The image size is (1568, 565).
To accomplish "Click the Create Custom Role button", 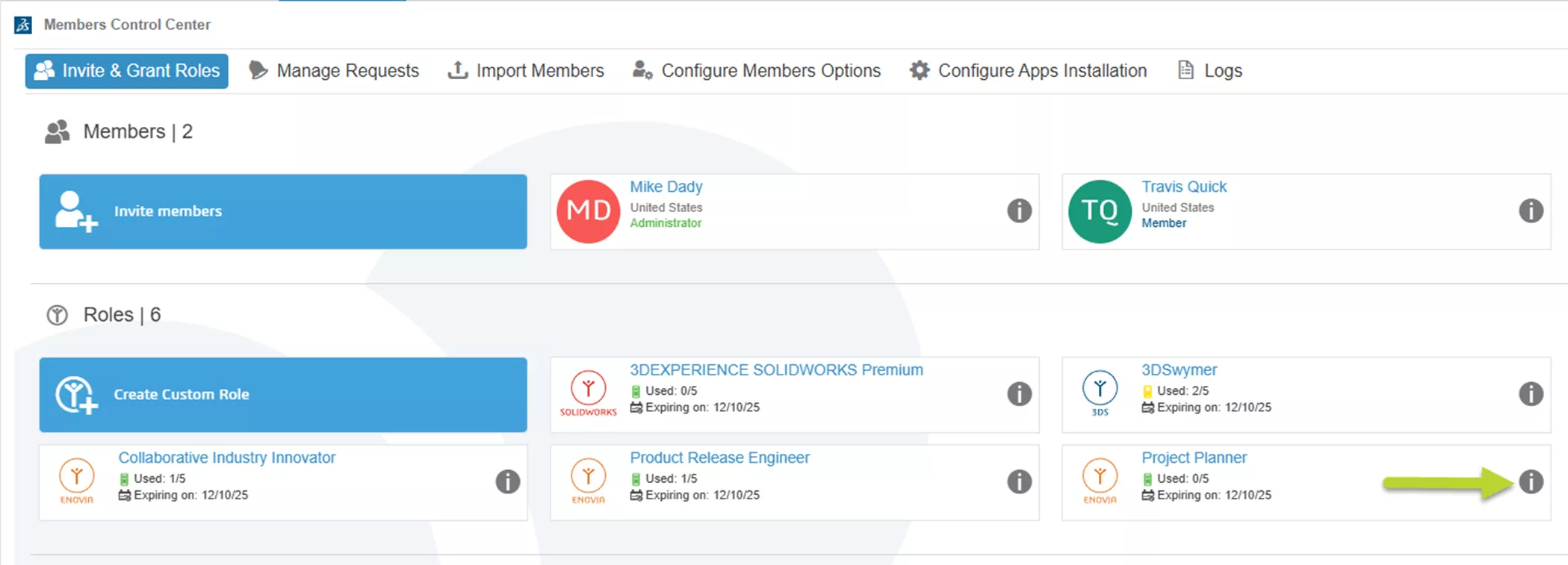I will [x=283, y=394].
